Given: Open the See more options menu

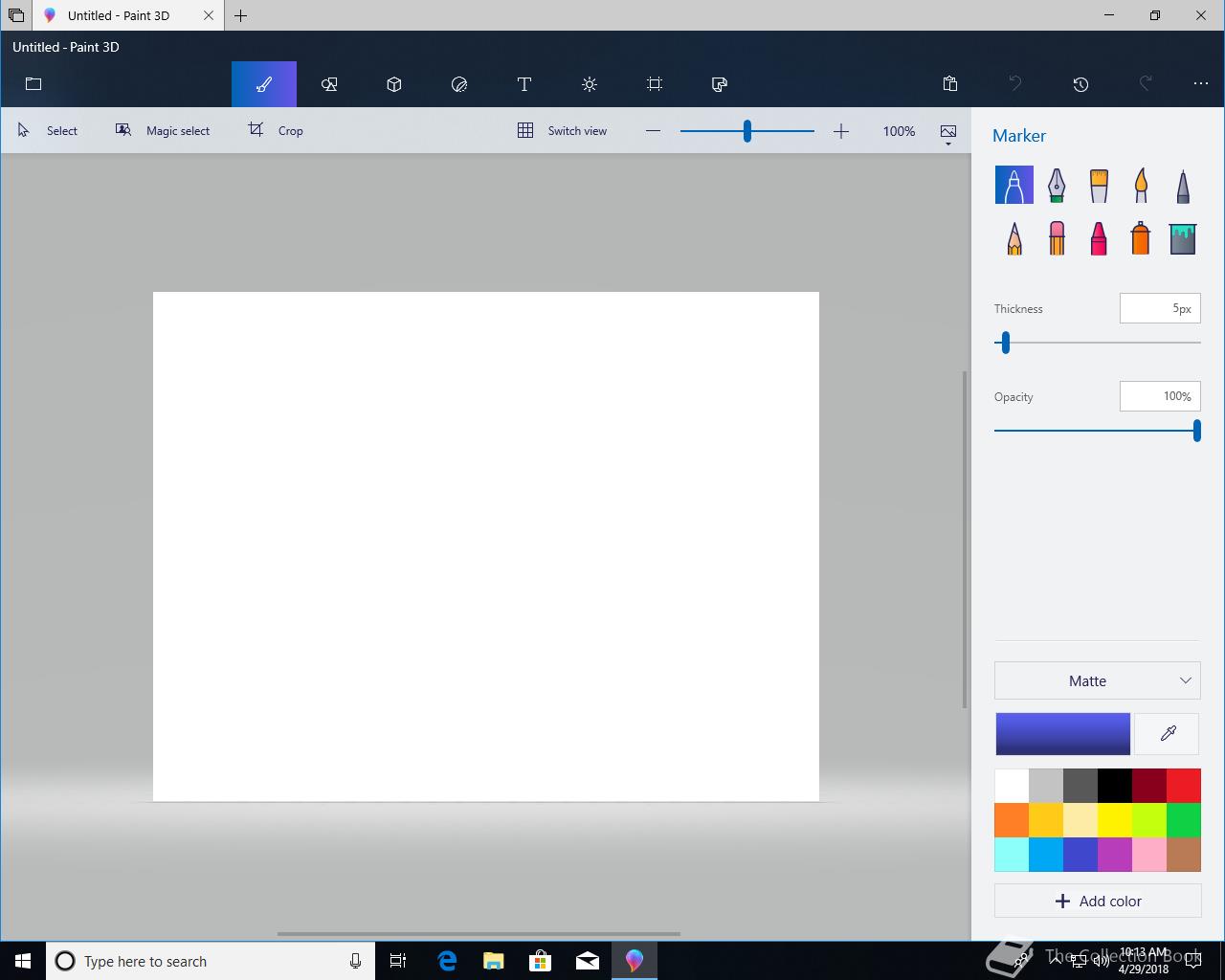Looking at the screenshot, I should (x=1201, y=84).
